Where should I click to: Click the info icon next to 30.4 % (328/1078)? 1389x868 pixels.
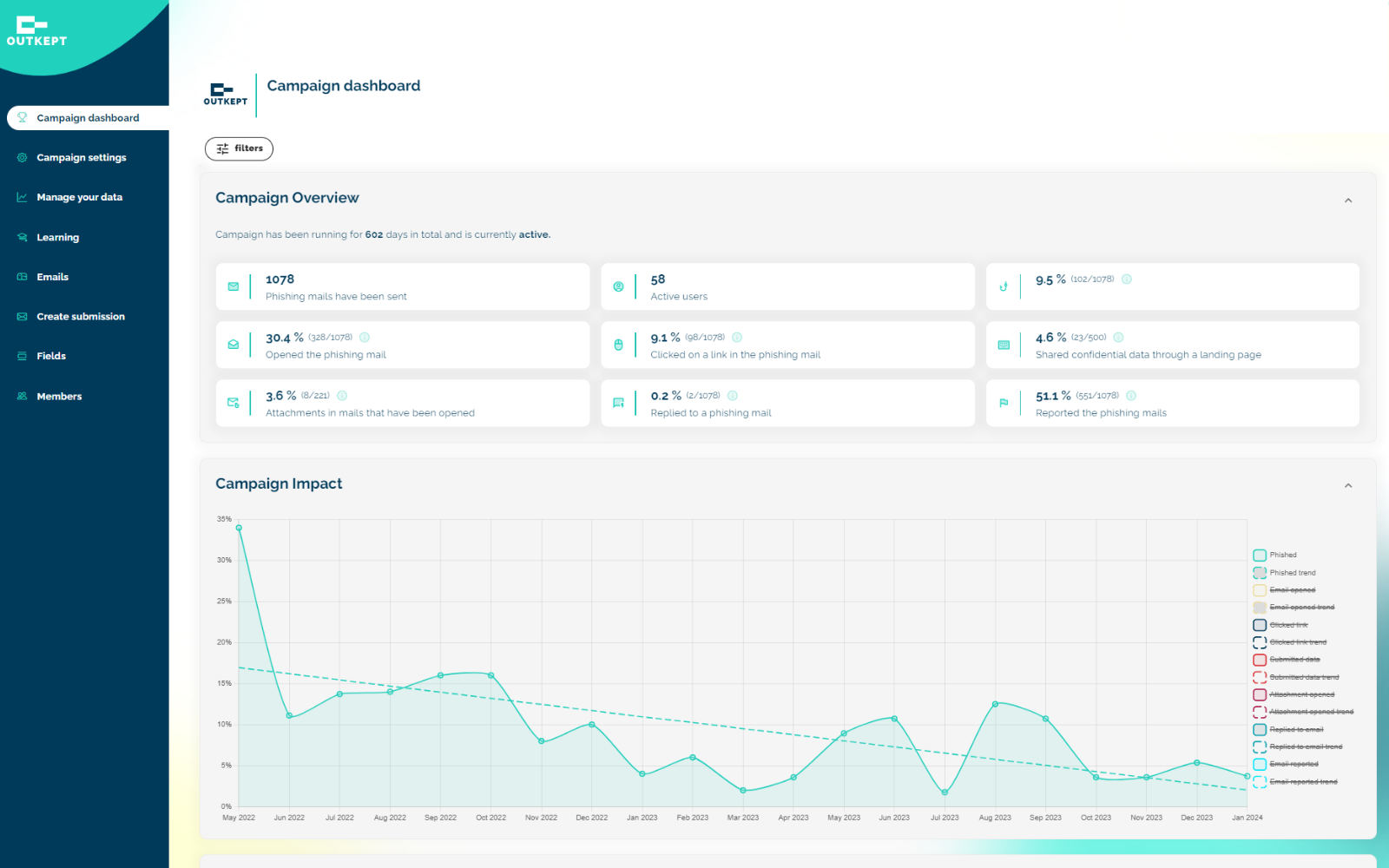click(x=365, y=338)
